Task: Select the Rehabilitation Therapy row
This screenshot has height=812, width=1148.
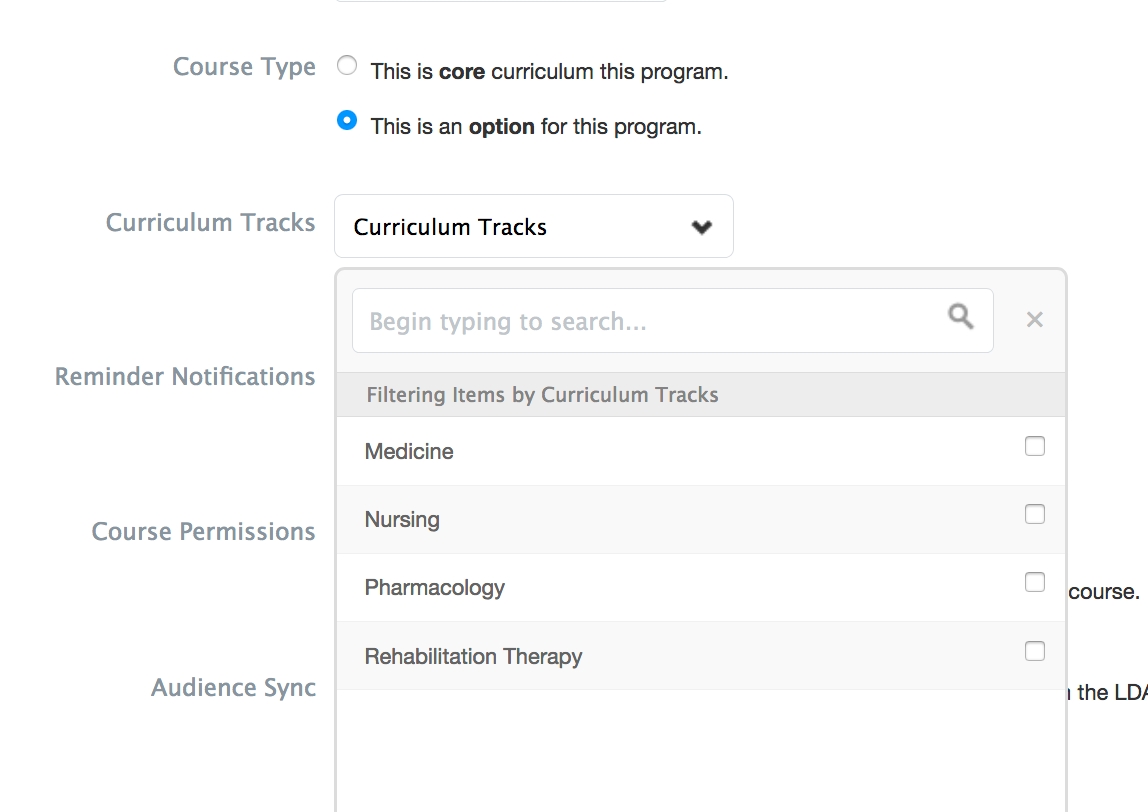Action: (x=474, y=657)
